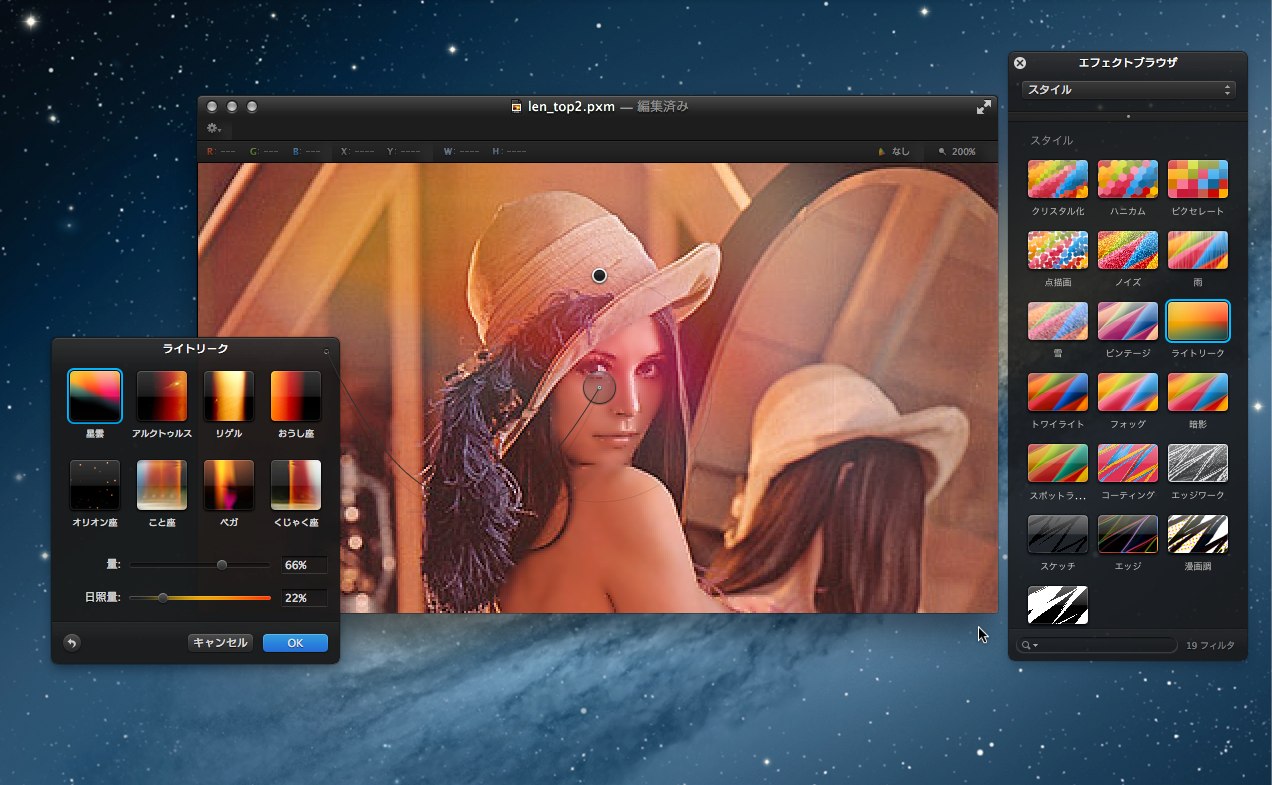Viewport: 1272px width, 785px height.
Task: Select the スケッチ effect thumbnail
Action: pyautogui.click(x=1057, y=534)
